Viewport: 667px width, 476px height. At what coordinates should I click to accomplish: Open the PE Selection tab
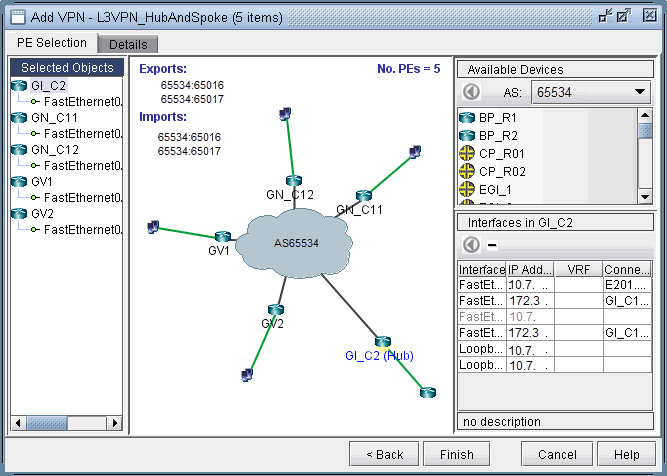coord(52,43)
